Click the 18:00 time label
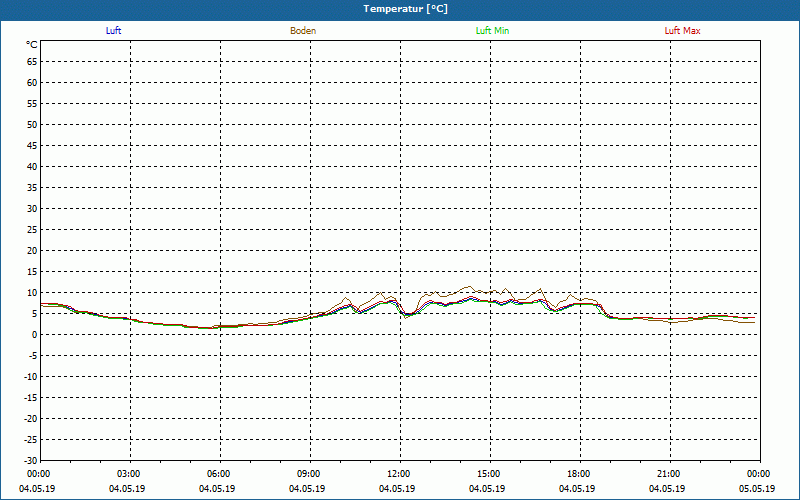 (580, 474)
